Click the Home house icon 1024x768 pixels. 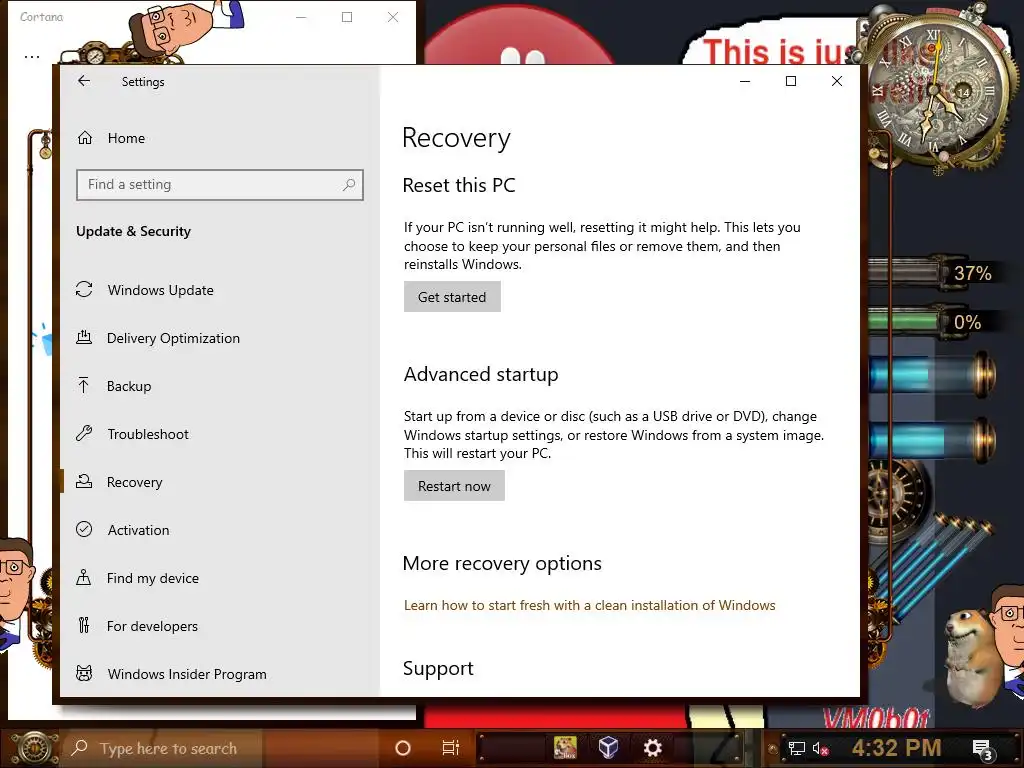click(85, 138)
